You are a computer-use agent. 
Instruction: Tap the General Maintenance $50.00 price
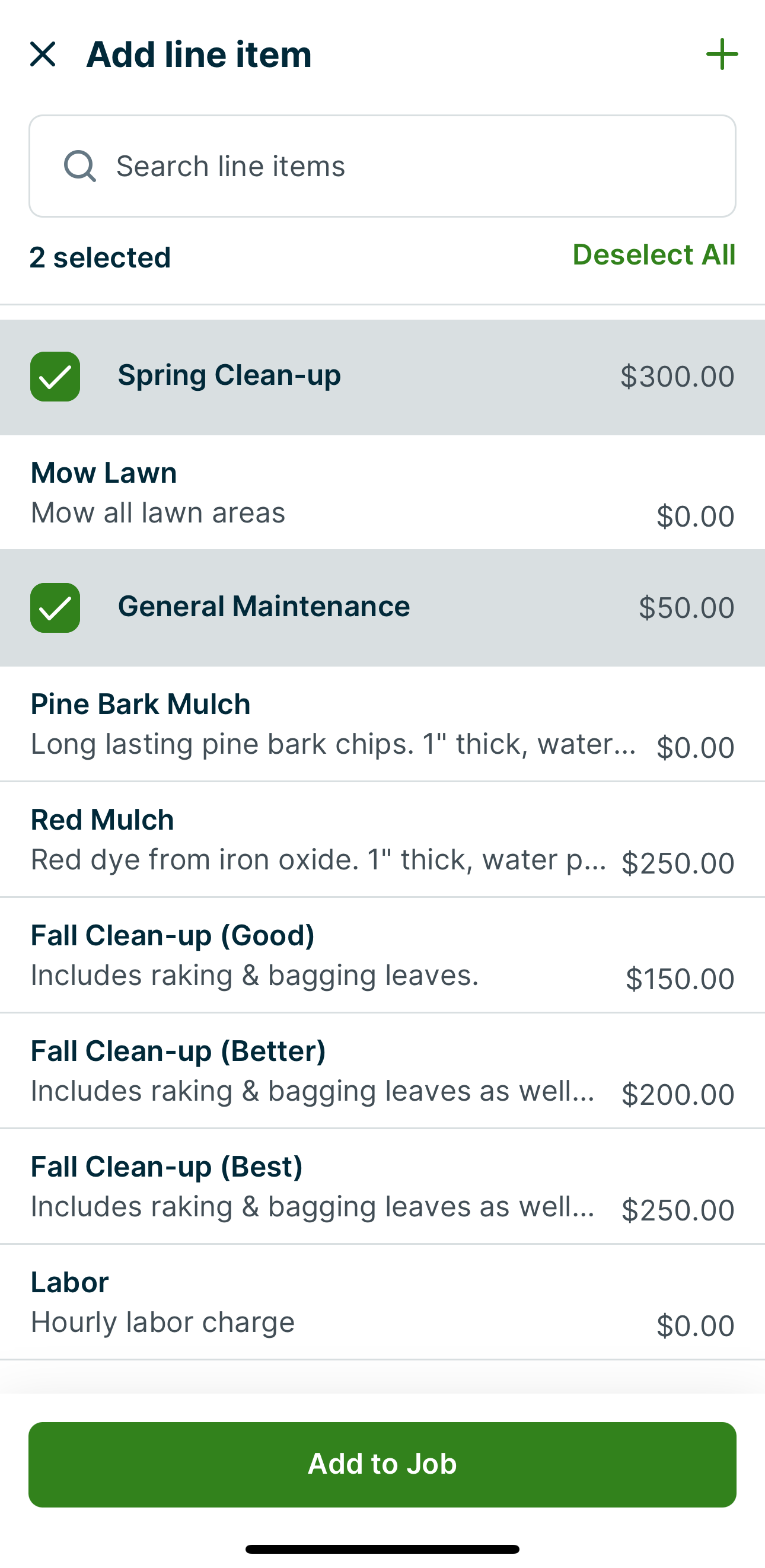click(686, 607)
